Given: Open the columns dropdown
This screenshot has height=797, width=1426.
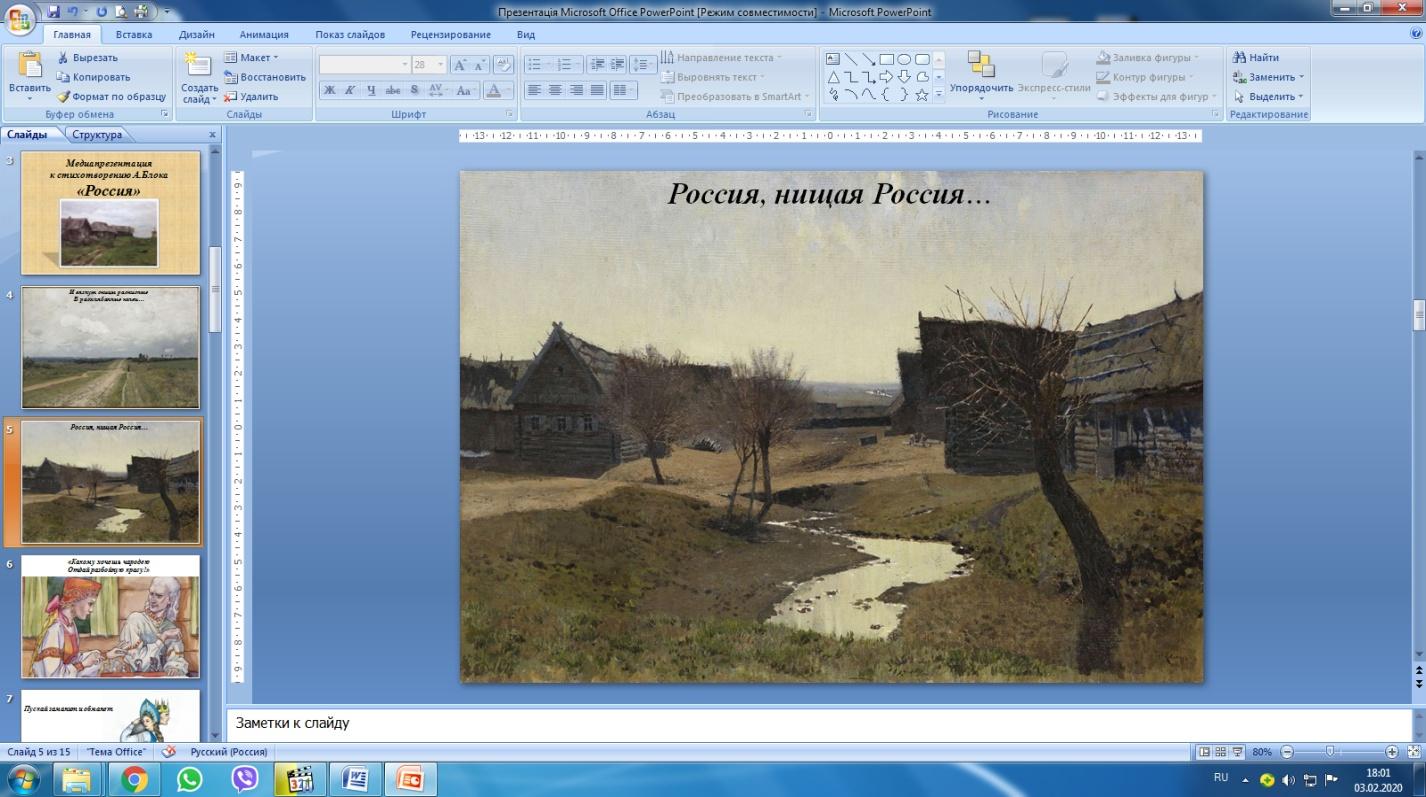Looking at the screenshot, I should 623,90.
